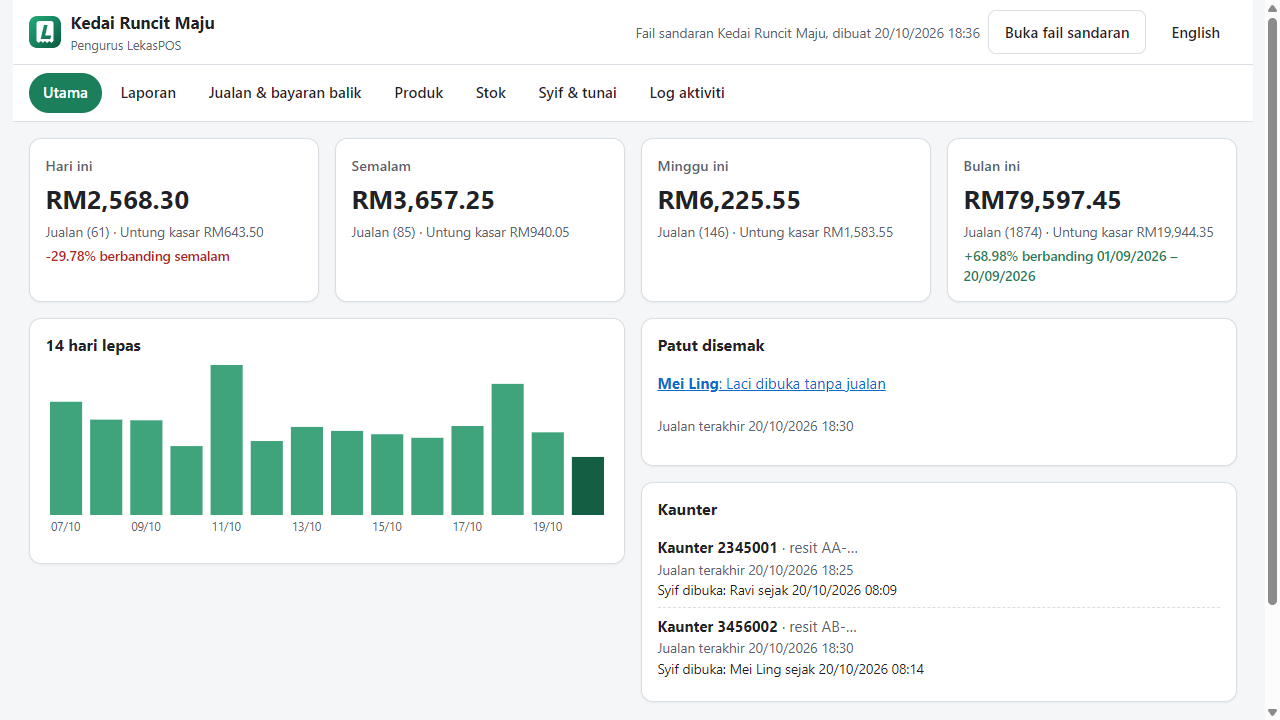This screenshot has height=720, width=1280.
Task: Select the Kaunter 3456002 heading
Action: (x=717, y=627)
